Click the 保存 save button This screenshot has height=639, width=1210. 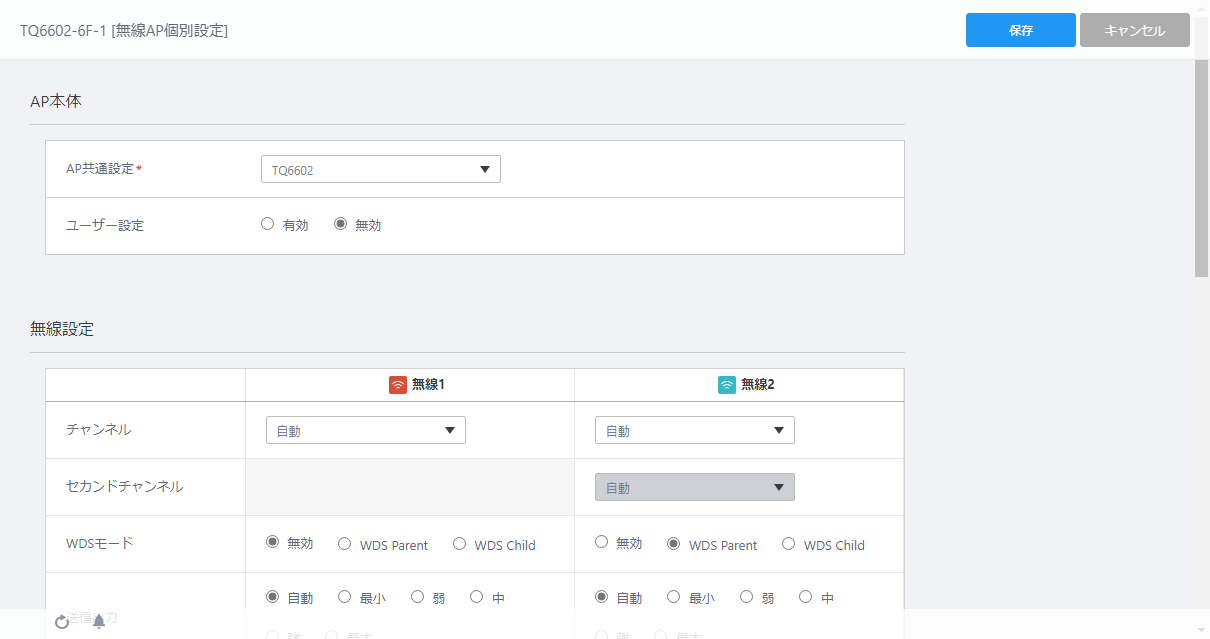tap(1020, 30)
